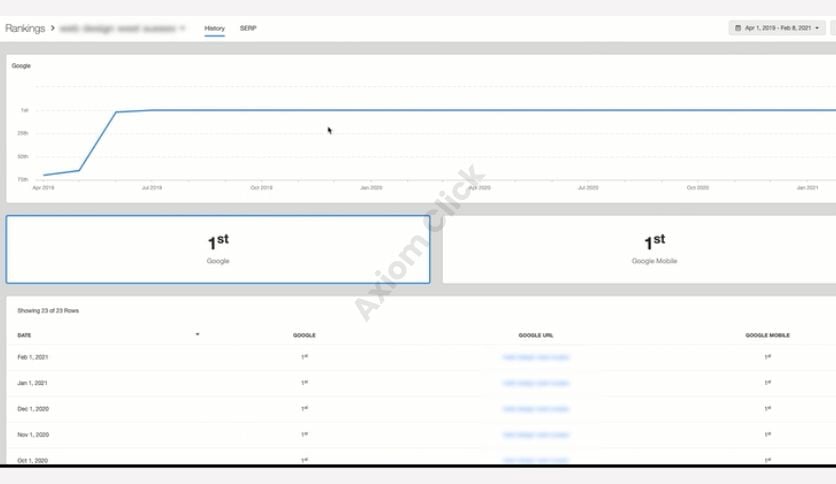Image resolution: width=836 pixels, height=484 pixels.
Task: Open the History tab
Action: coord(214,28)
